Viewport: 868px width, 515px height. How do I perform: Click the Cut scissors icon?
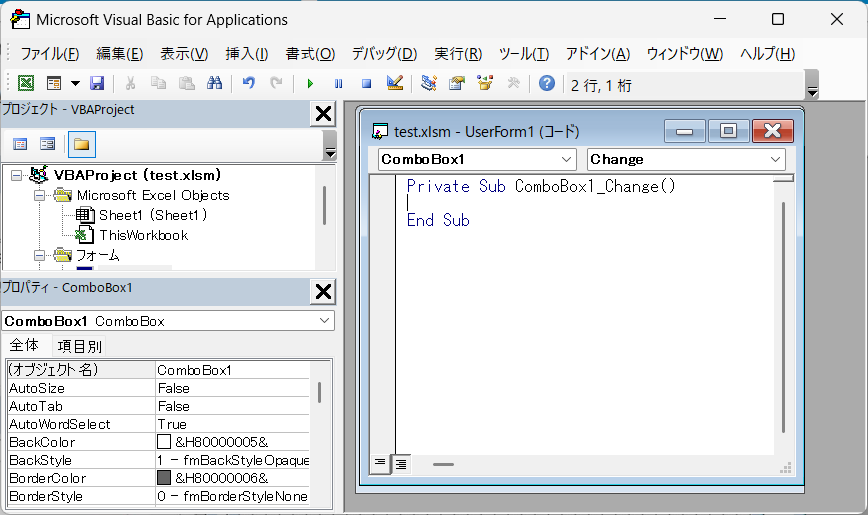click(131, 84)
